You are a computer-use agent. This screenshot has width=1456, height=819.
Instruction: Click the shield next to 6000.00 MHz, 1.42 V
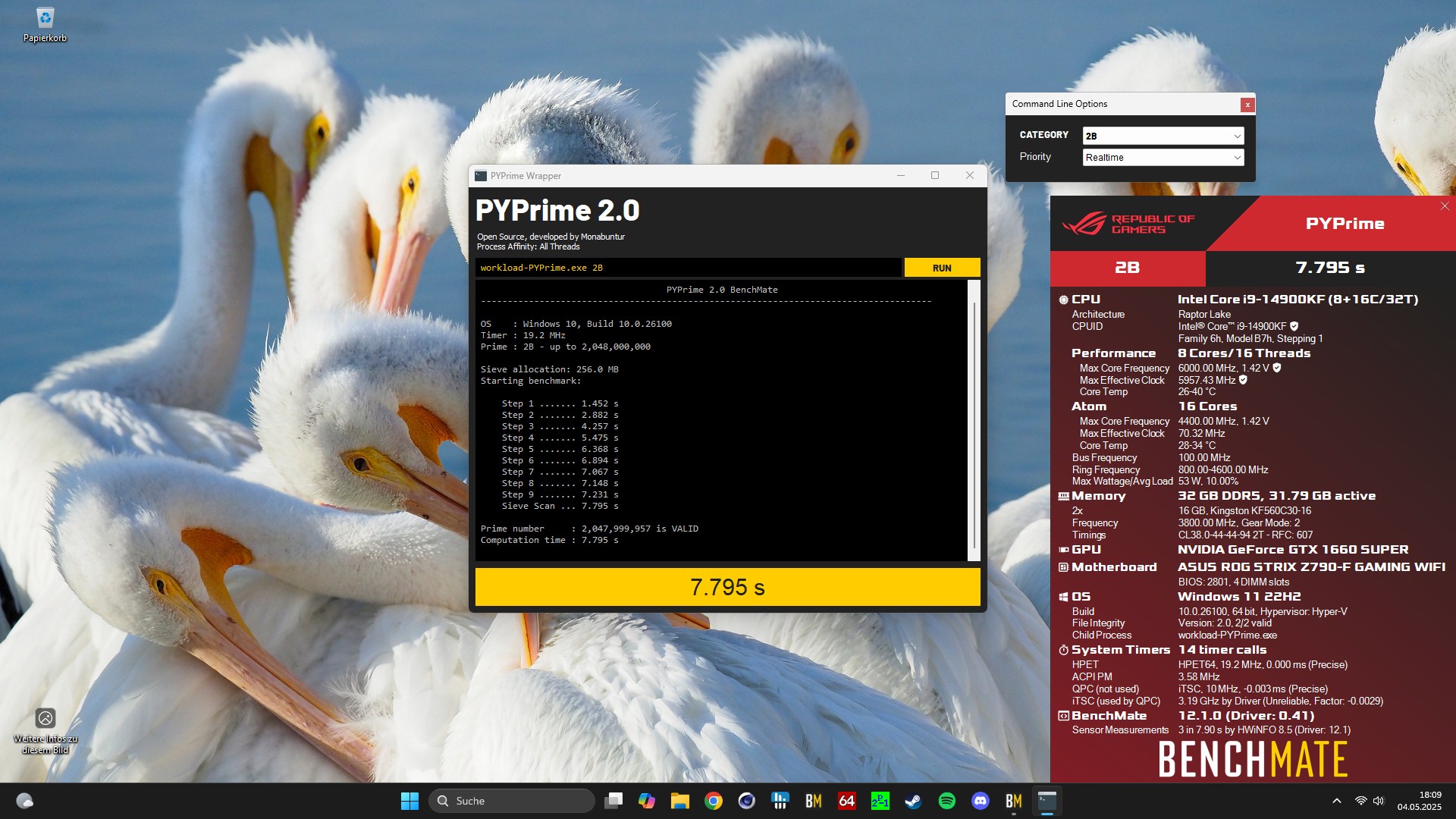(1276, 368)
